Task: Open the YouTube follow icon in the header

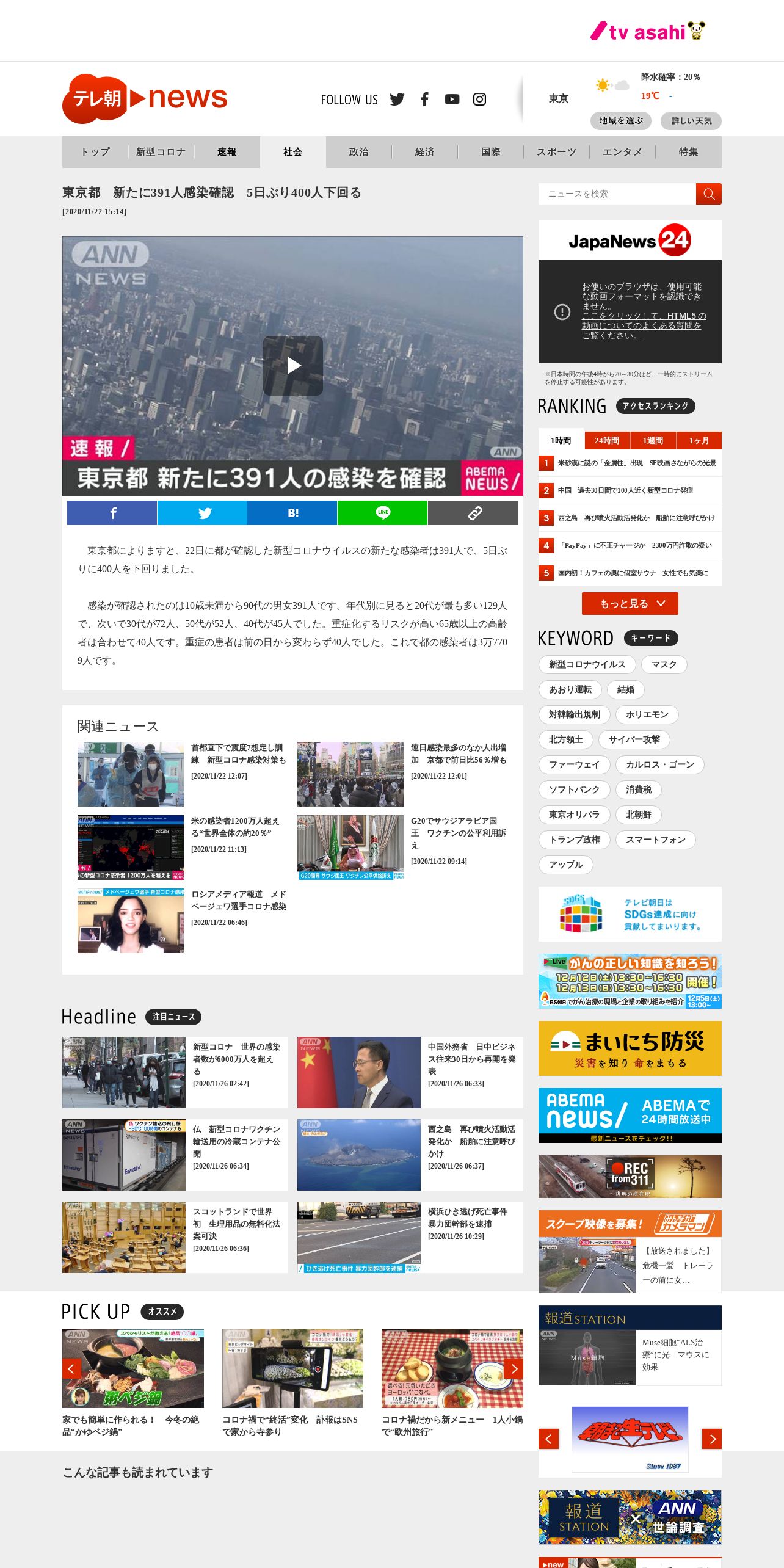Action: coord(452,99)
